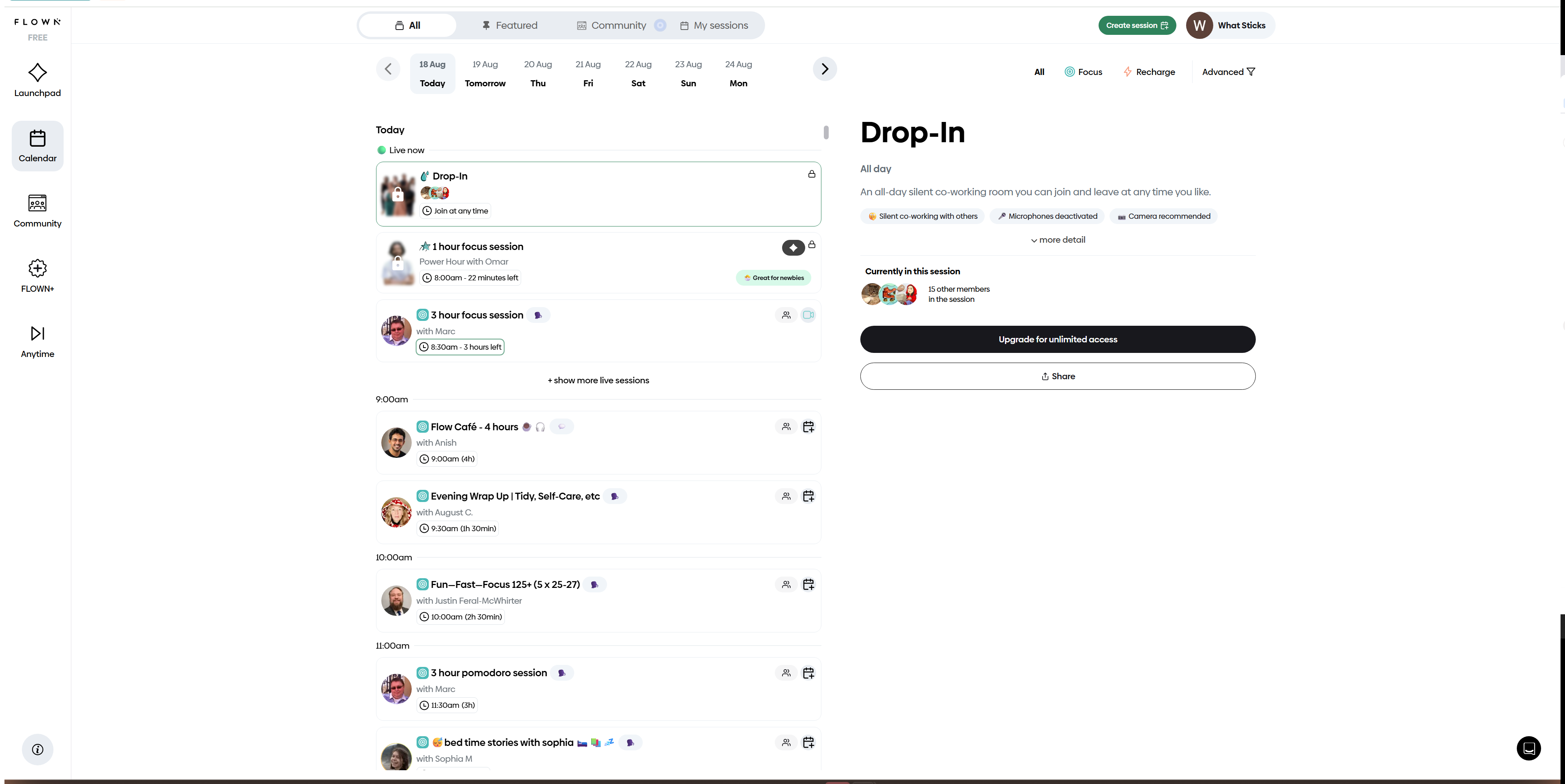Viewport: 1565px width, 784px height.
Task: Switch to the My sessions tab
Action: 714,25
